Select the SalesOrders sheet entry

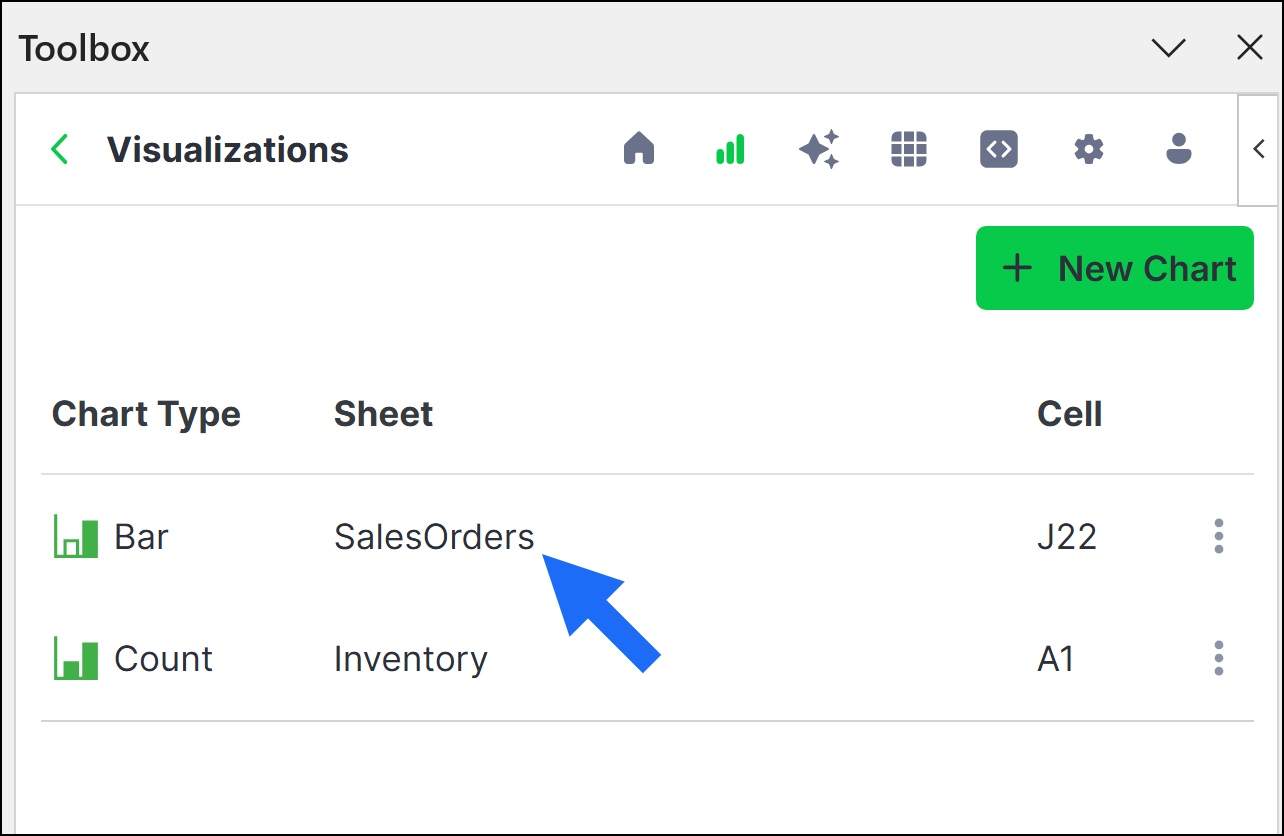(x=434, y=537)
